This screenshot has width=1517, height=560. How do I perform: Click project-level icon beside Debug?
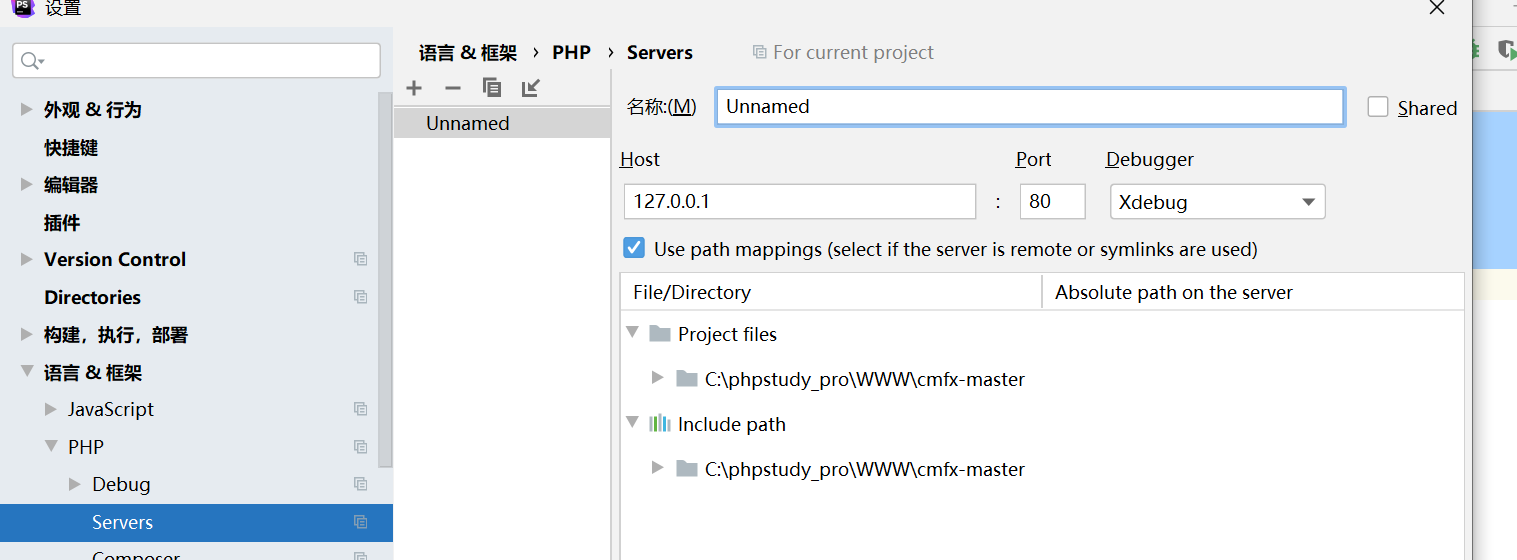[x=361, y=484]
